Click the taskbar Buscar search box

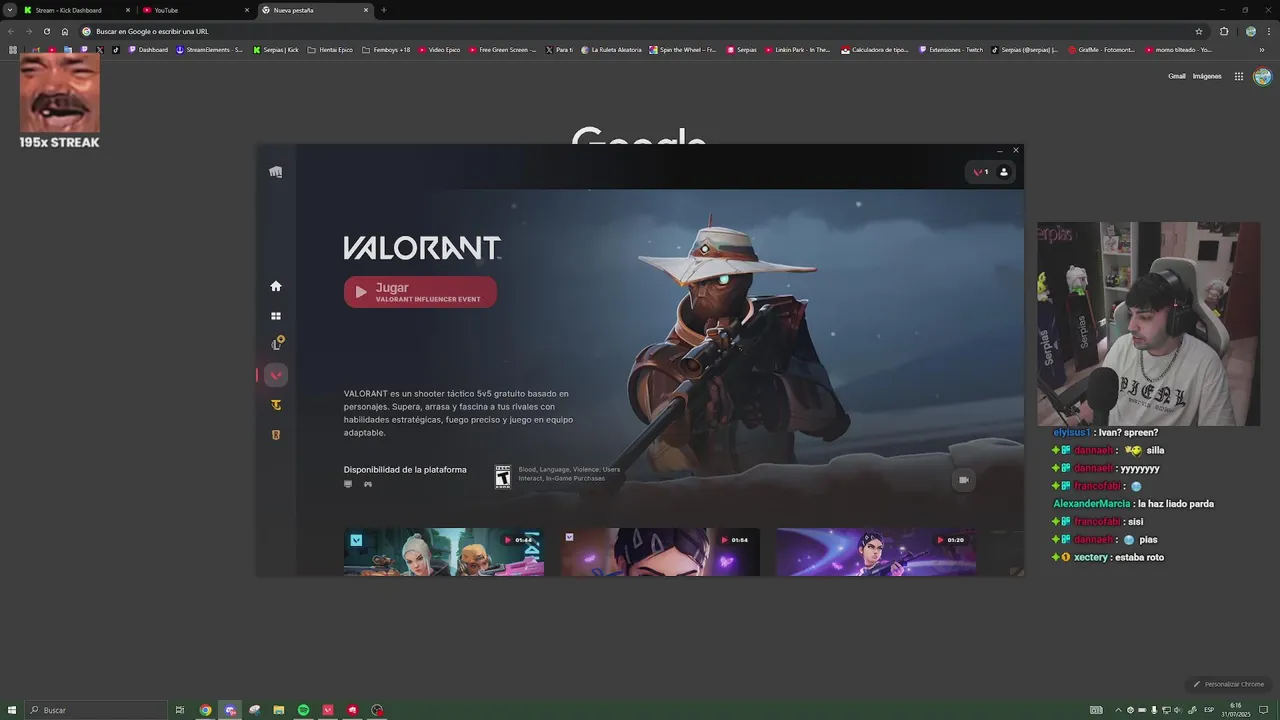pyautogui.click(x=97, y=710)
